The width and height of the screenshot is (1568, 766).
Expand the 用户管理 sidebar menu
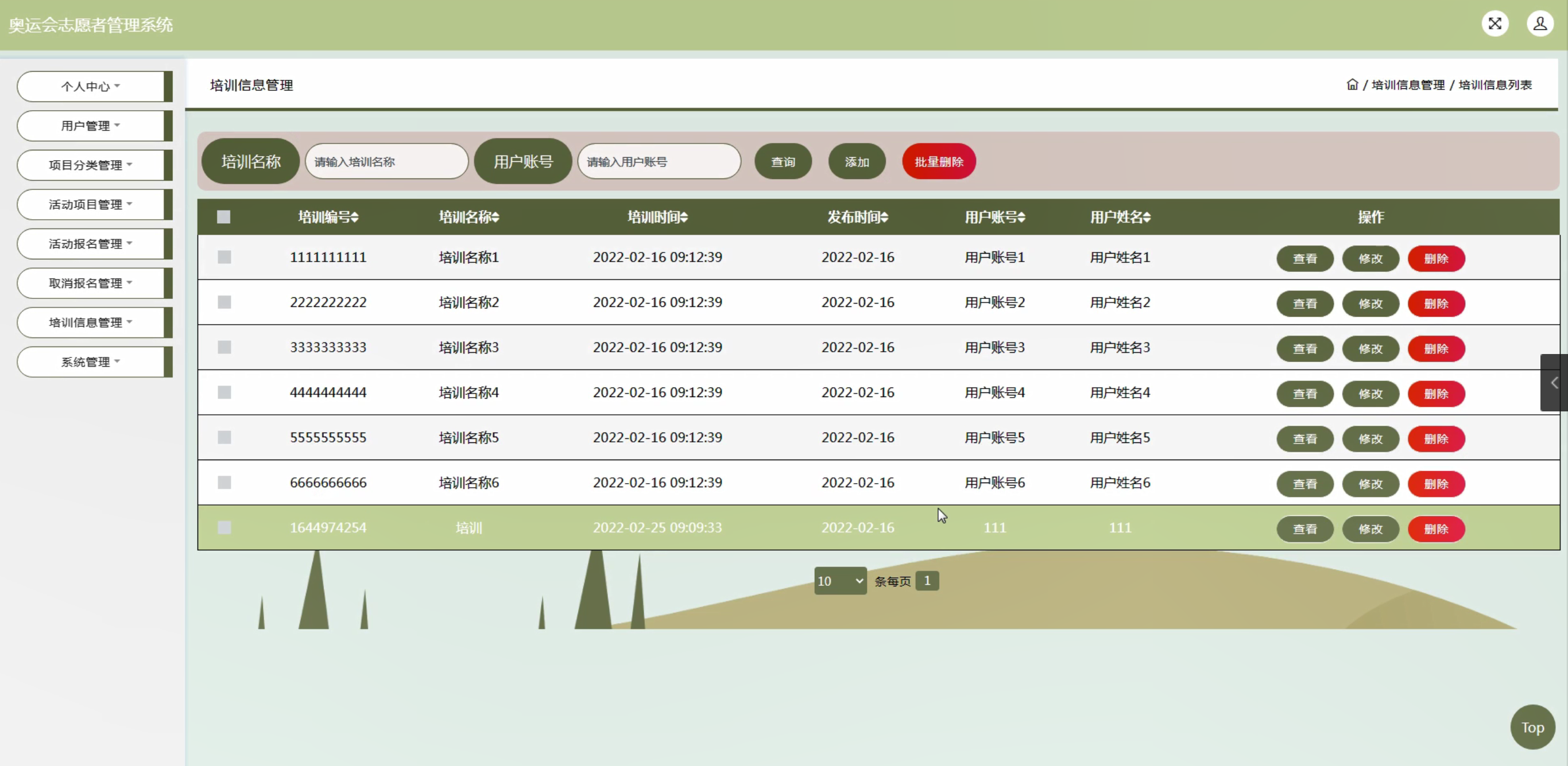(90, 126)
